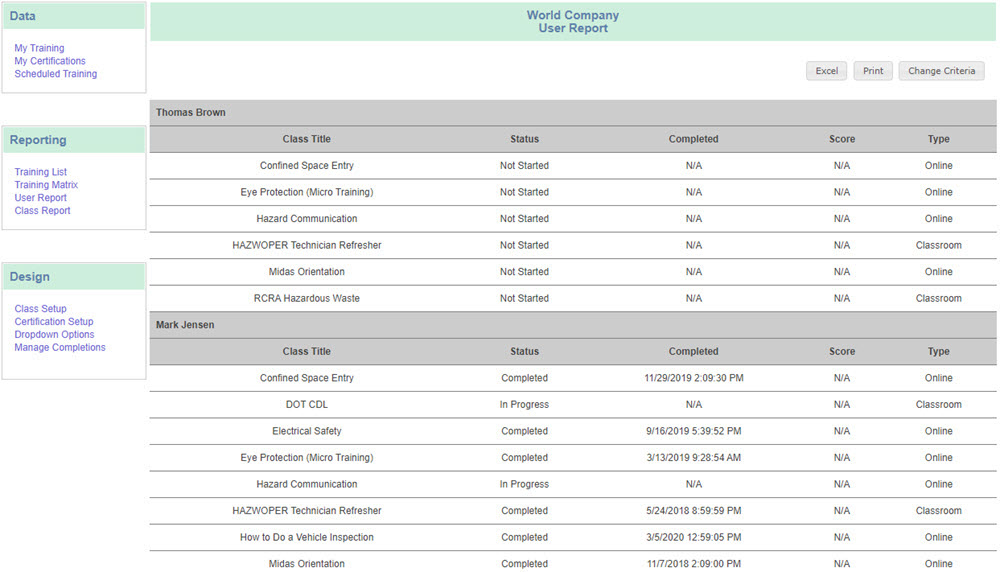Select the DOT CDL row for Mark Jensen
Viewport: 1000px width, 572px height.
(573, 404)
